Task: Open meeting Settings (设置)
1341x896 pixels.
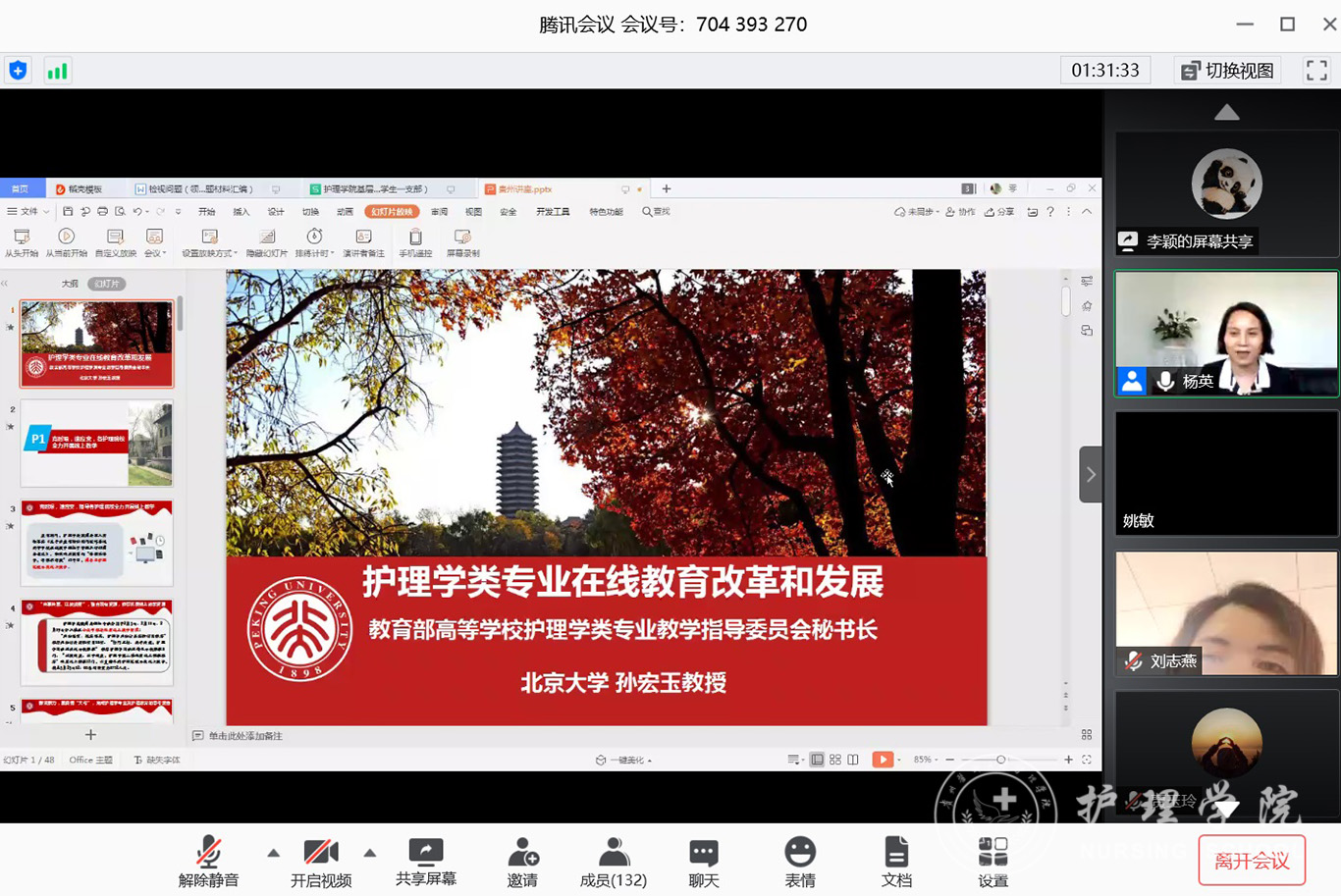Action: (x=992, y=862)
